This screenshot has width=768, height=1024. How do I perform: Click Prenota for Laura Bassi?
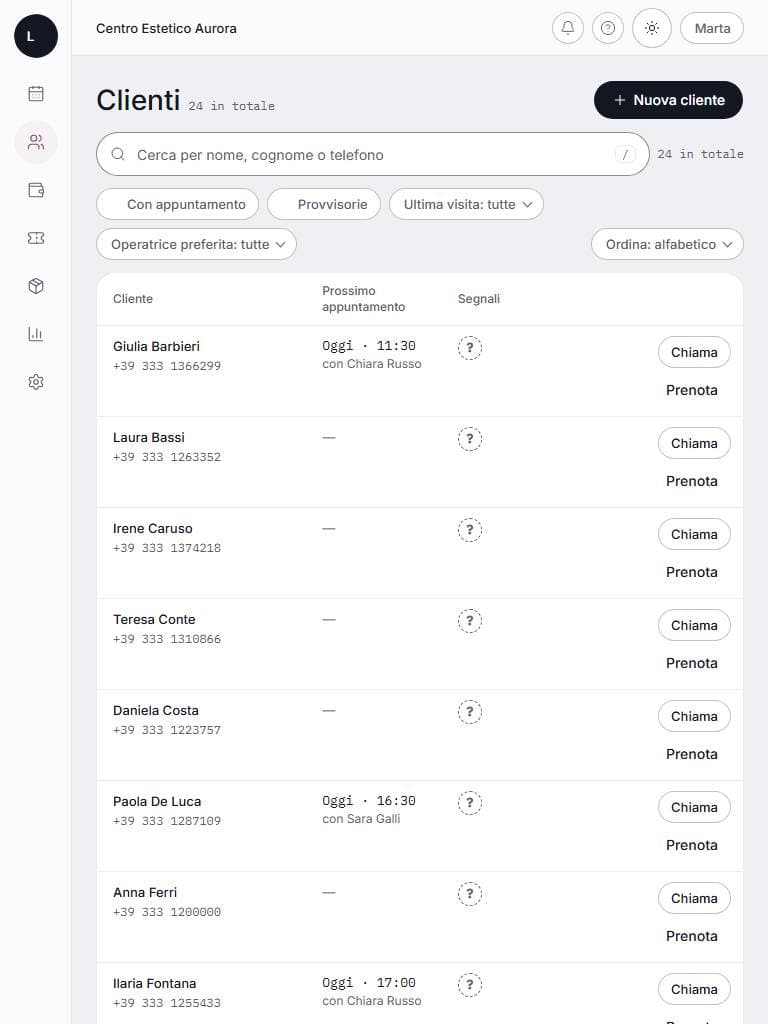692,481
